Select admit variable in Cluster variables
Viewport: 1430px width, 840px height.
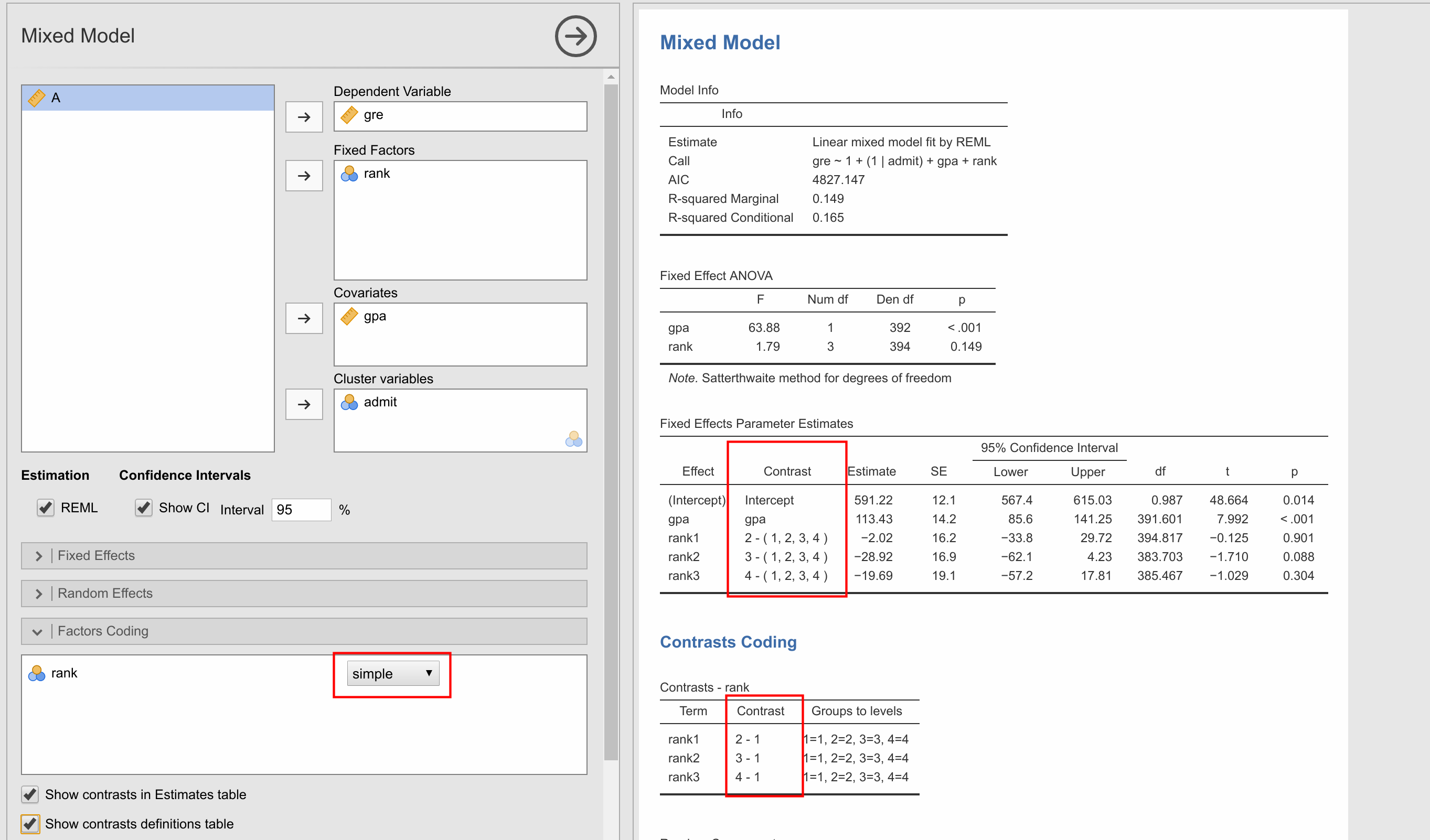click(x=380, y=402)
